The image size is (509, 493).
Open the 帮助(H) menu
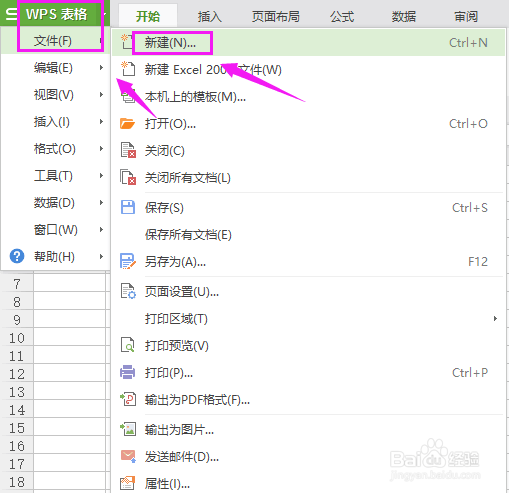(x=55, y=256)
